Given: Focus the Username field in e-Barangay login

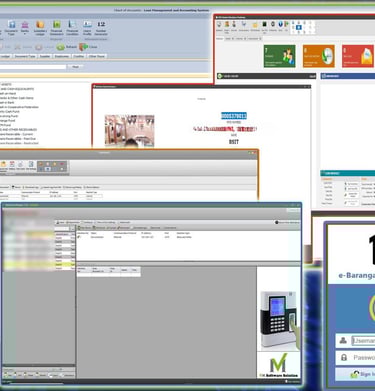Looking at the screenshot, I should click(363, 341).
